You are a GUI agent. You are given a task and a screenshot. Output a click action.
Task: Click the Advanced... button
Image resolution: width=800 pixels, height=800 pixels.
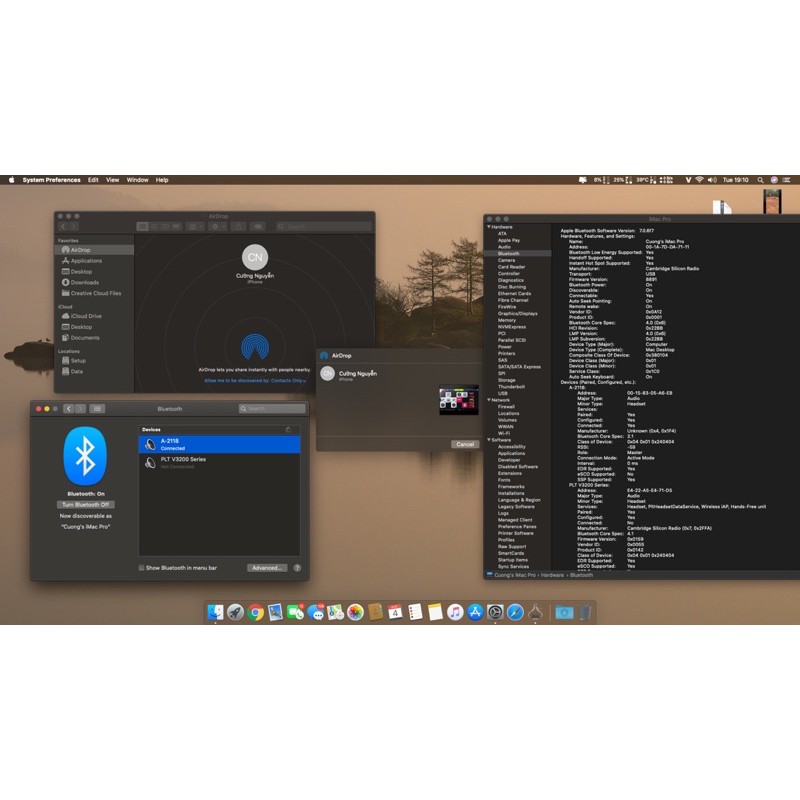pos(267,567)
